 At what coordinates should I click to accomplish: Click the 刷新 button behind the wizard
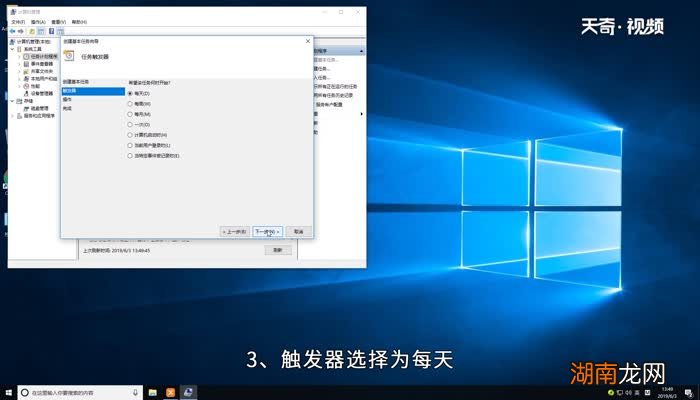tap(278, 250)
